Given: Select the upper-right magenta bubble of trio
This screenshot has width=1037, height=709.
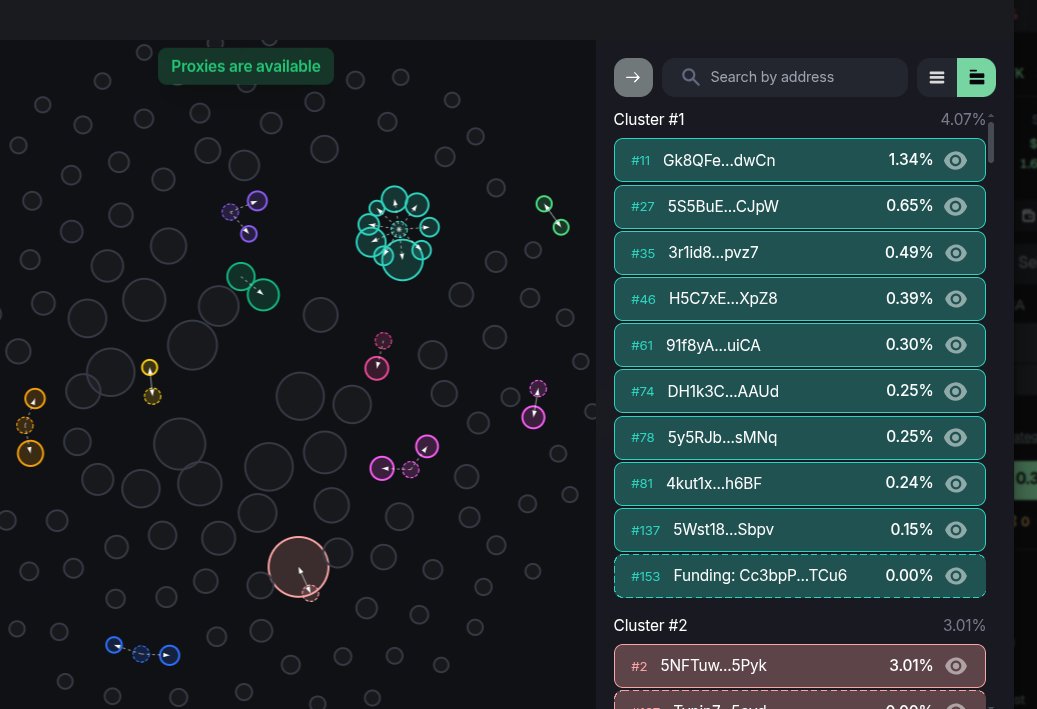Looking at the screenshot, I should pos(427,446).
